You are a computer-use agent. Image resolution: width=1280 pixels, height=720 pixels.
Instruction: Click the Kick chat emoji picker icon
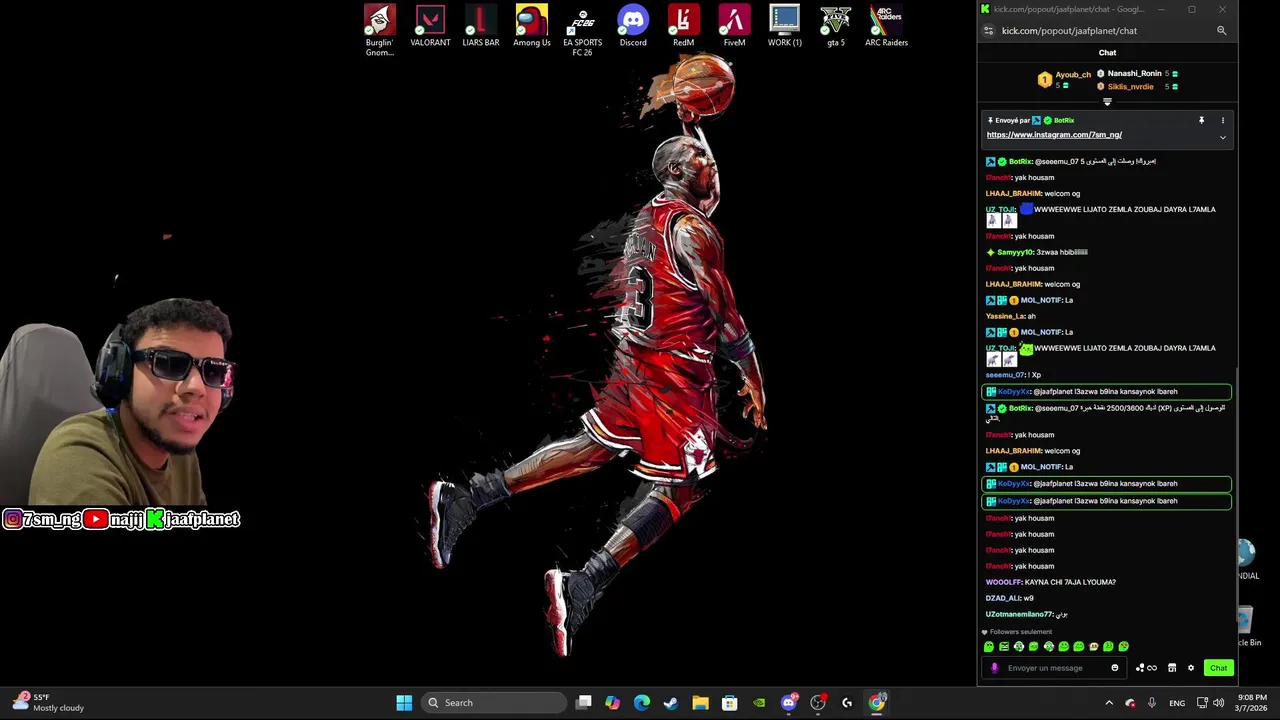(1115, 668)
